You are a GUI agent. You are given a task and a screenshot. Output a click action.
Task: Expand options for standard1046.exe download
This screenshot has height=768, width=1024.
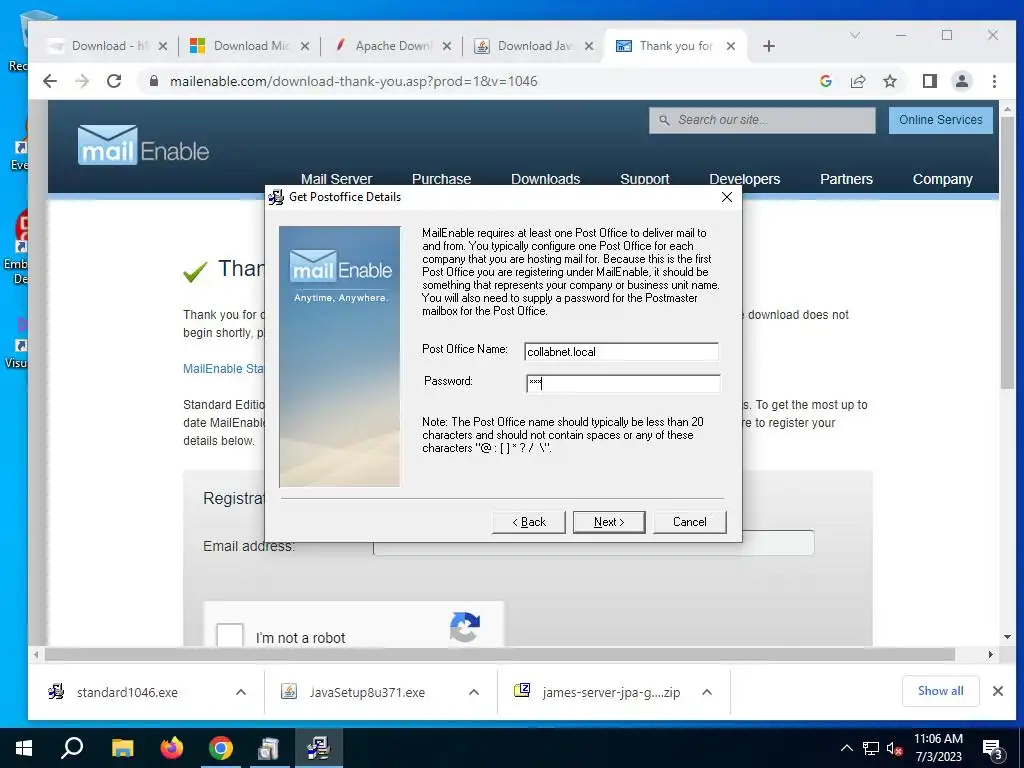tap(241, 692)
